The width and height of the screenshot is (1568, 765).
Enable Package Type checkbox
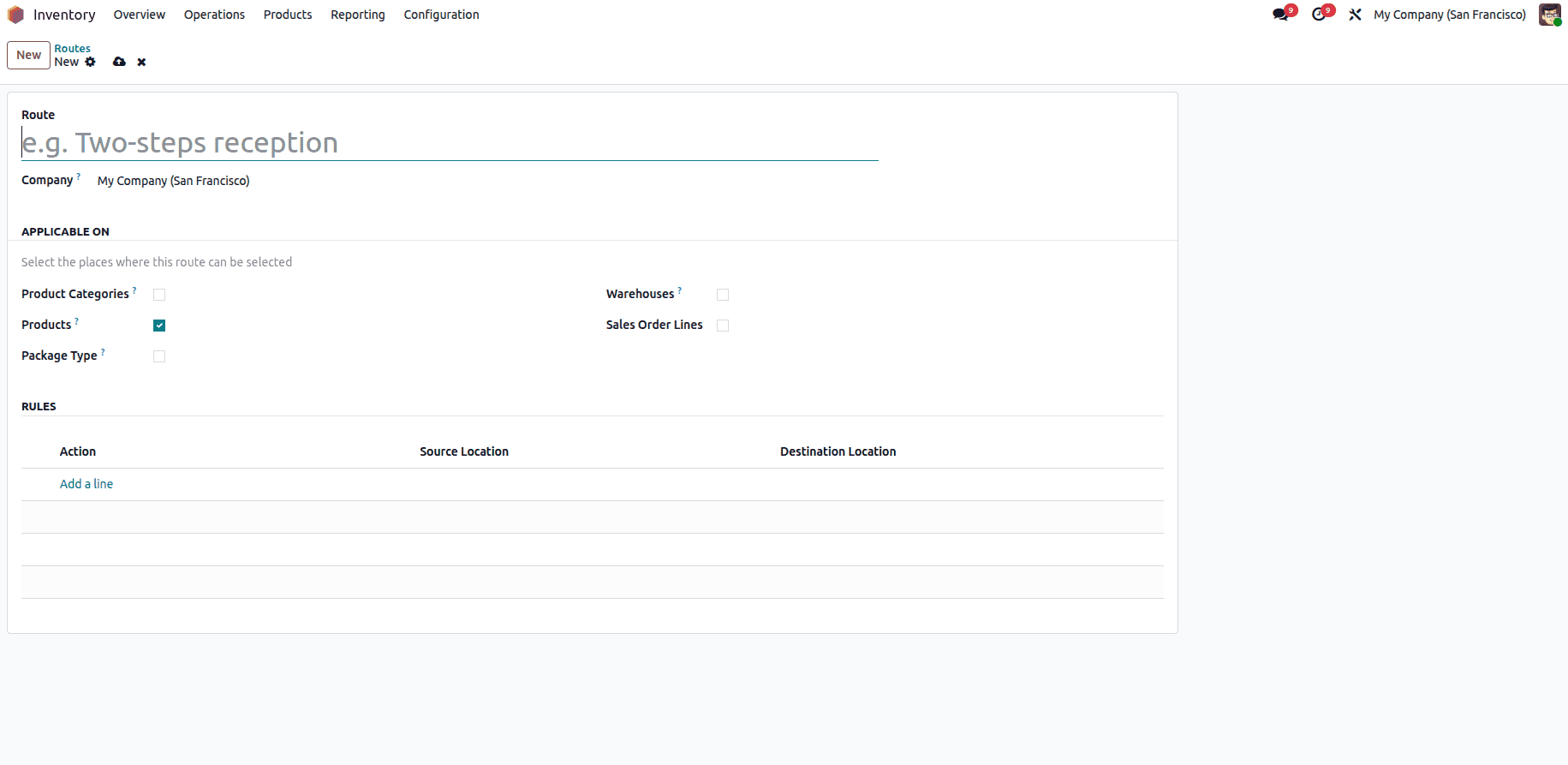pos(159,356)
